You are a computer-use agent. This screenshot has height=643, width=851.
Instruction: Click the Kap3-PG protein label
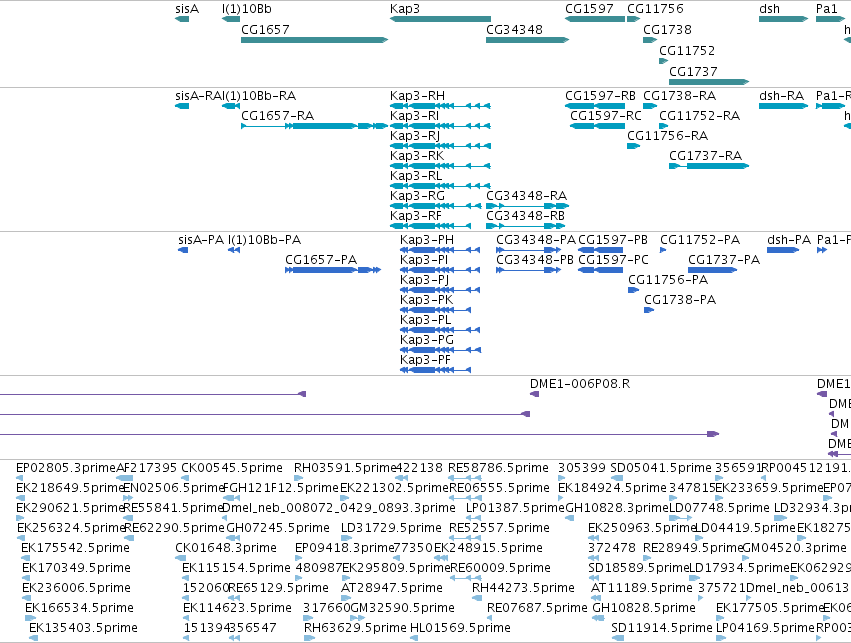pos(427,340)
